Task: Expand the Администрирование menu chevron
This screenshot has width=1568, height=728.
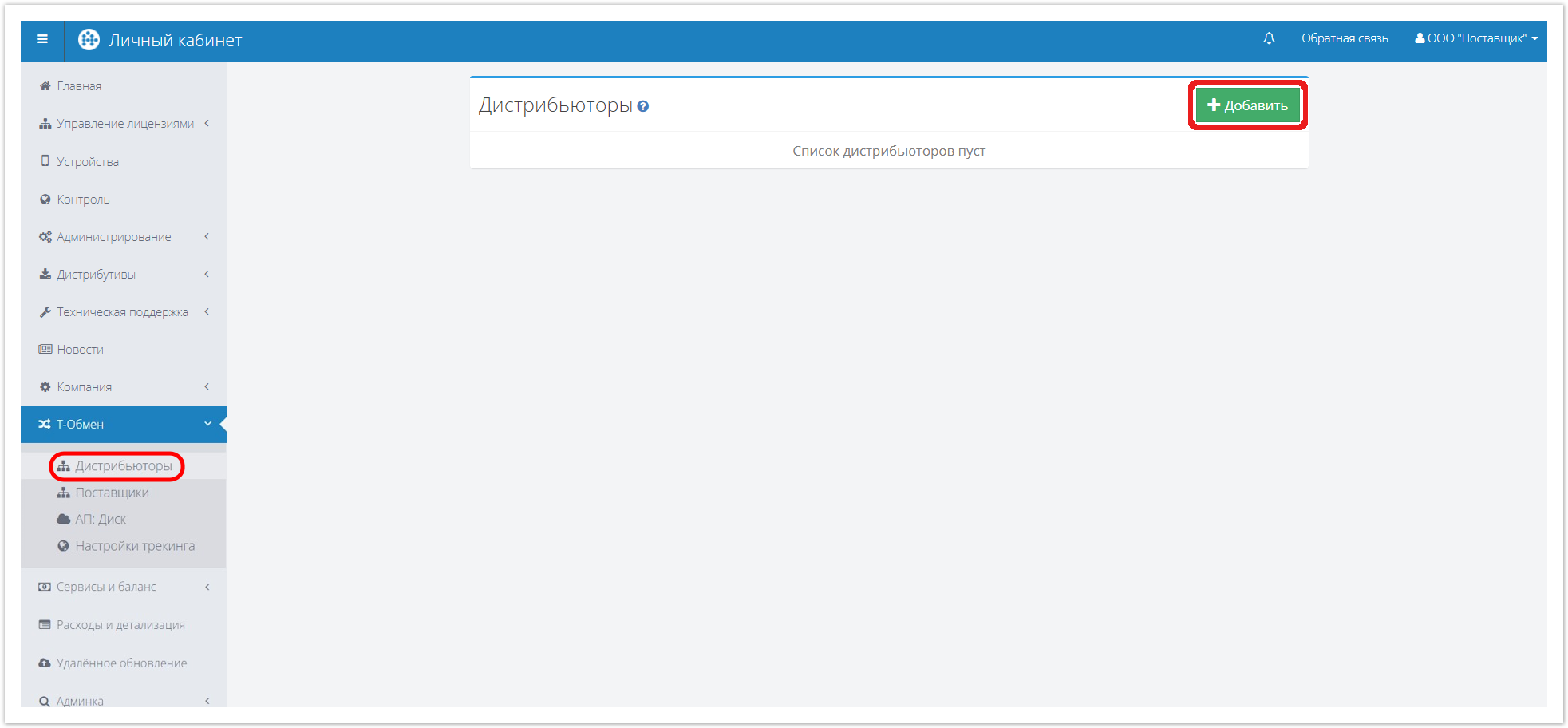Action: (207, 236)
